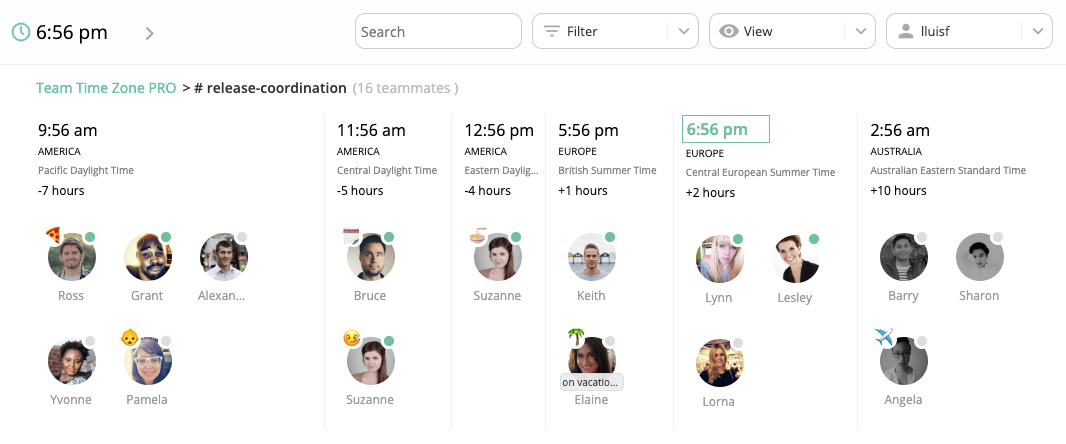Select Lesley's avatar in Central European column
Image resolution: width=1066 pixels, height=444 pixels.
point(795,259)
